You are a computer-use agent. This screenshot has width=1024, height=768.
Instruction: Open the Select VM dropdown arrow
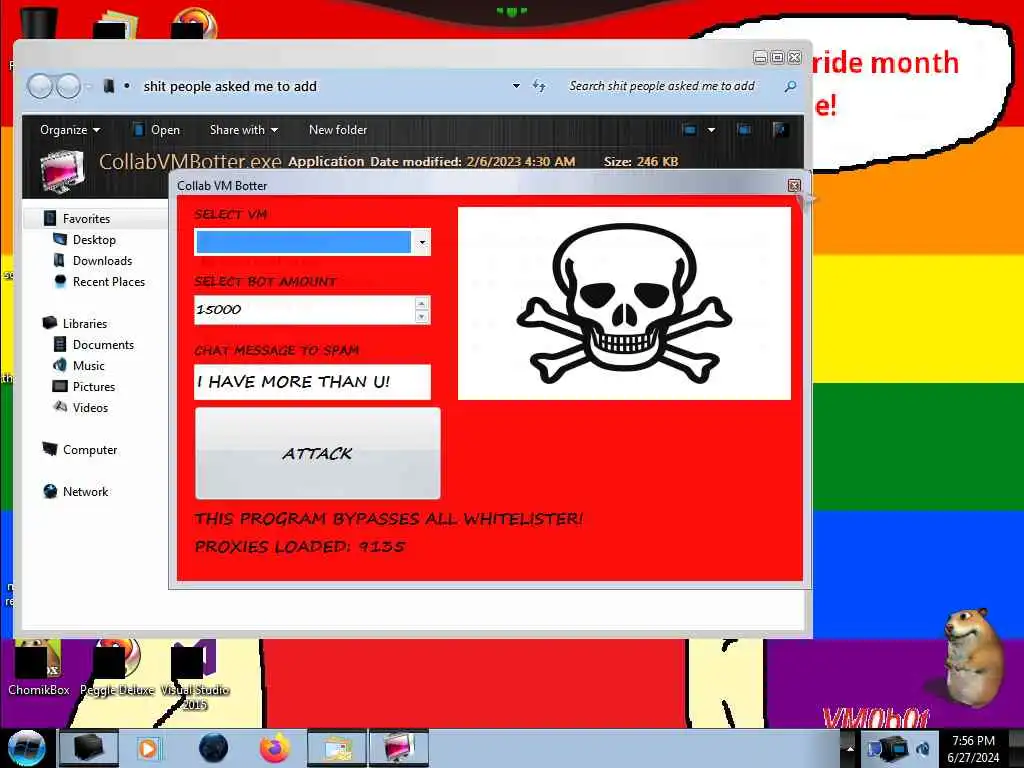[422, 242]
